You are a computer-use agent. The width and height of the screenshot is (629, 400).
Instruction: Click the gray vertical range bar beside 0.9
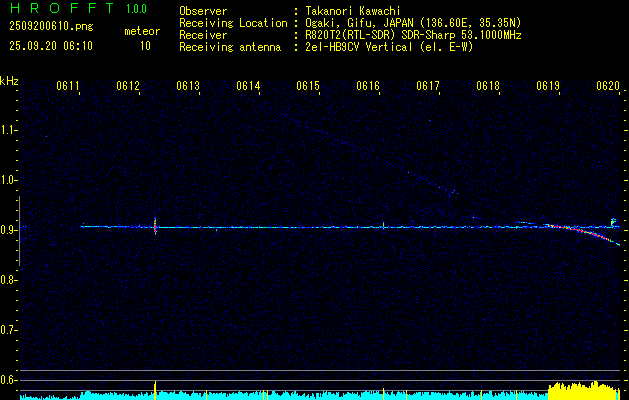[20, 231]
